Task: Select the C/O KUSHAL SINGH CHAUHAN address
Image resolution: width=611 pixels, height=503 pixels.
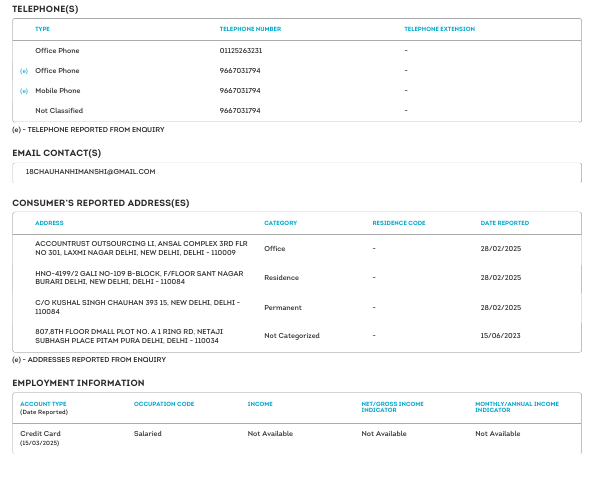Action: pos(138,307)
